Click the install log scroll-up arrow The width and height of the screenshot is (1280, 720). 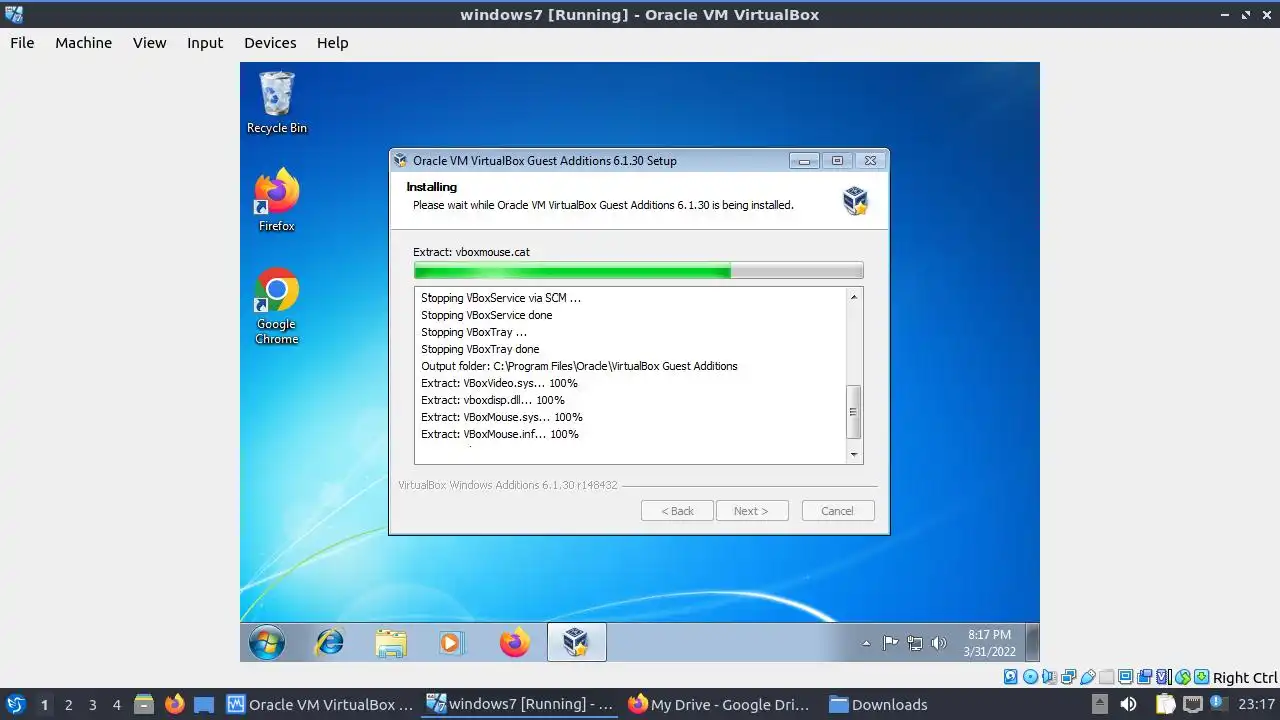pyautogui.click(x=854, y=297)
